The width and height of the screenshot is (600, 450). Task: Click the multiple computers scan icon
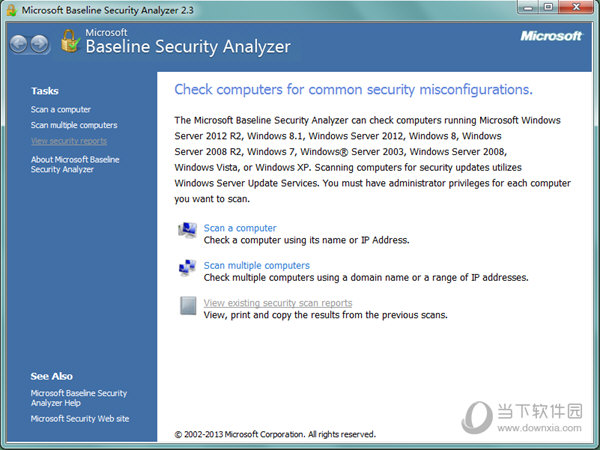pyautogui.click(x=187, y=269)
